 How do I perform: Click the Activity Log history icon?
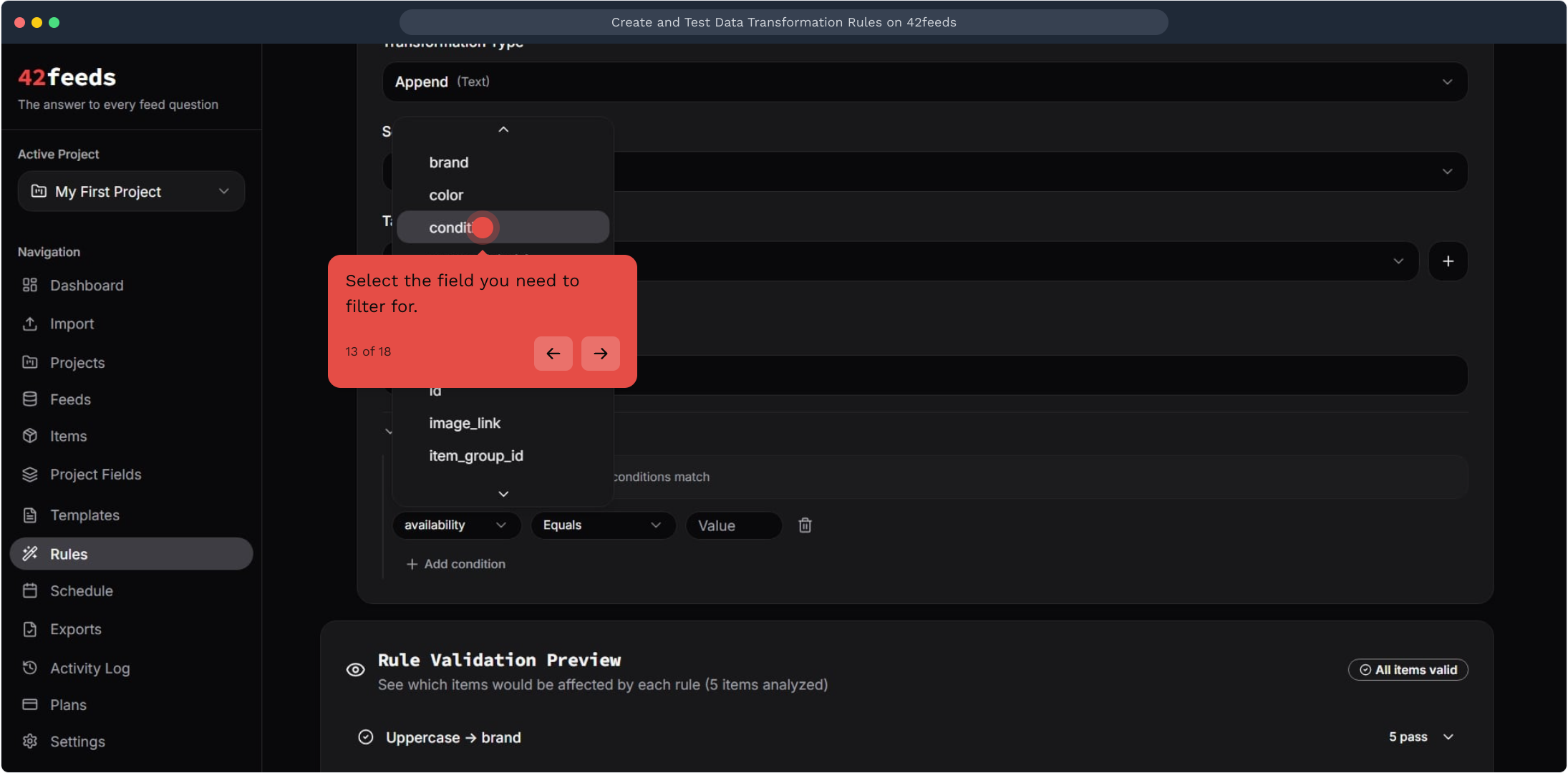[x=29, y=668]
